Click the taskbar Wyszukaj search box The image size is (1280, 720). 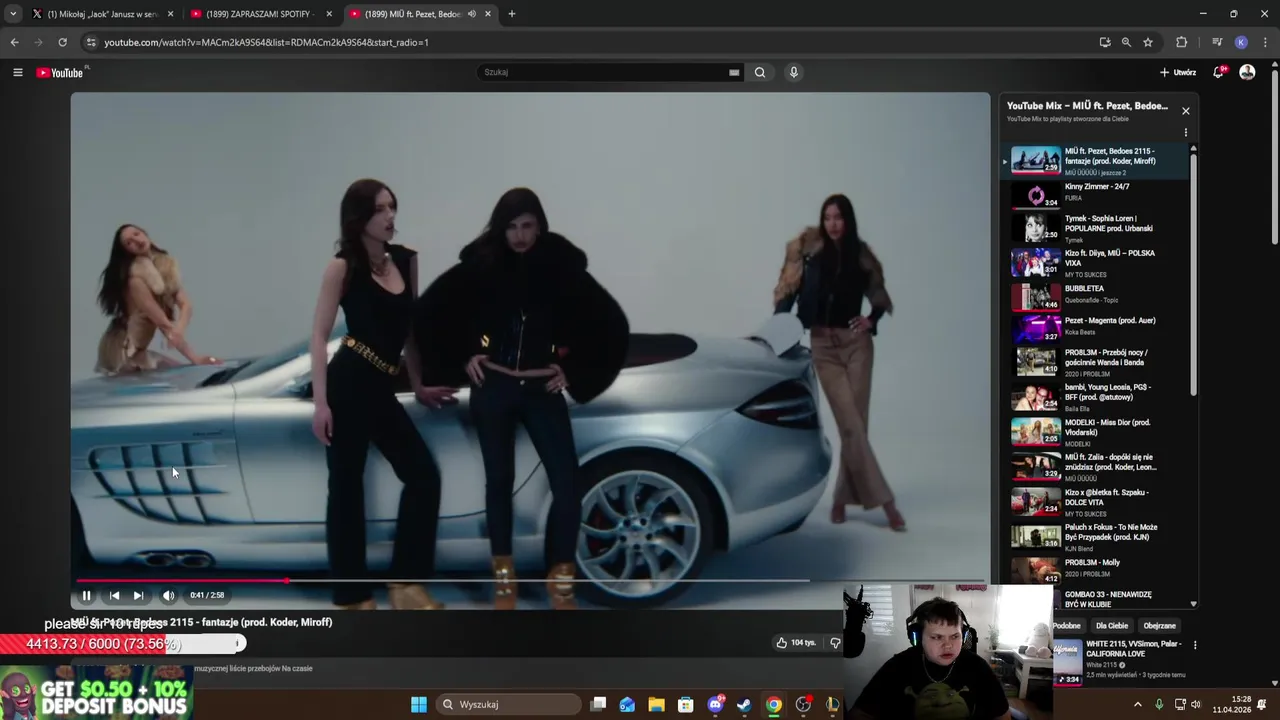click(x=509, y=704)
